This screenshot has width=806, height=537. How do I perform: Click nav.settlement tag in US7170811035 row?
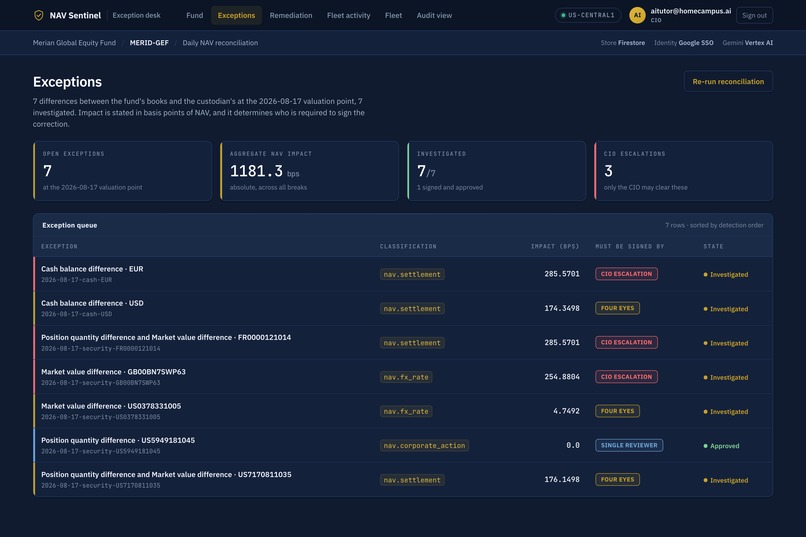[x=412, y=480]
